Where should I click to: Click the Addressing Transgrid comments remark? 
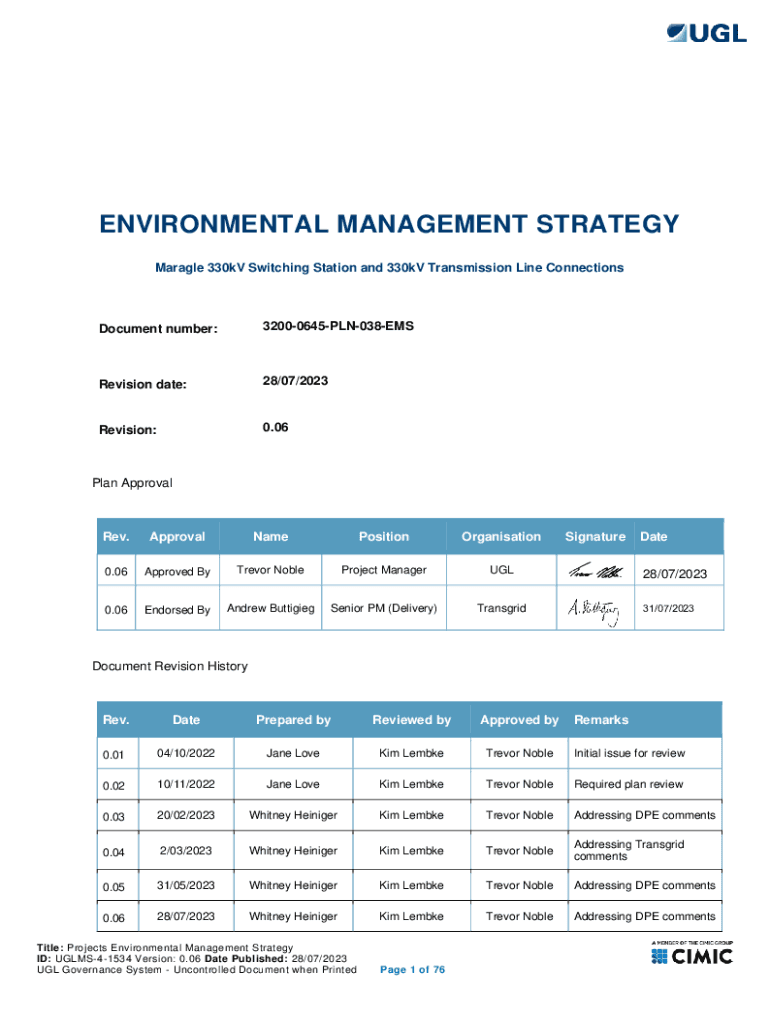[629, 850]
